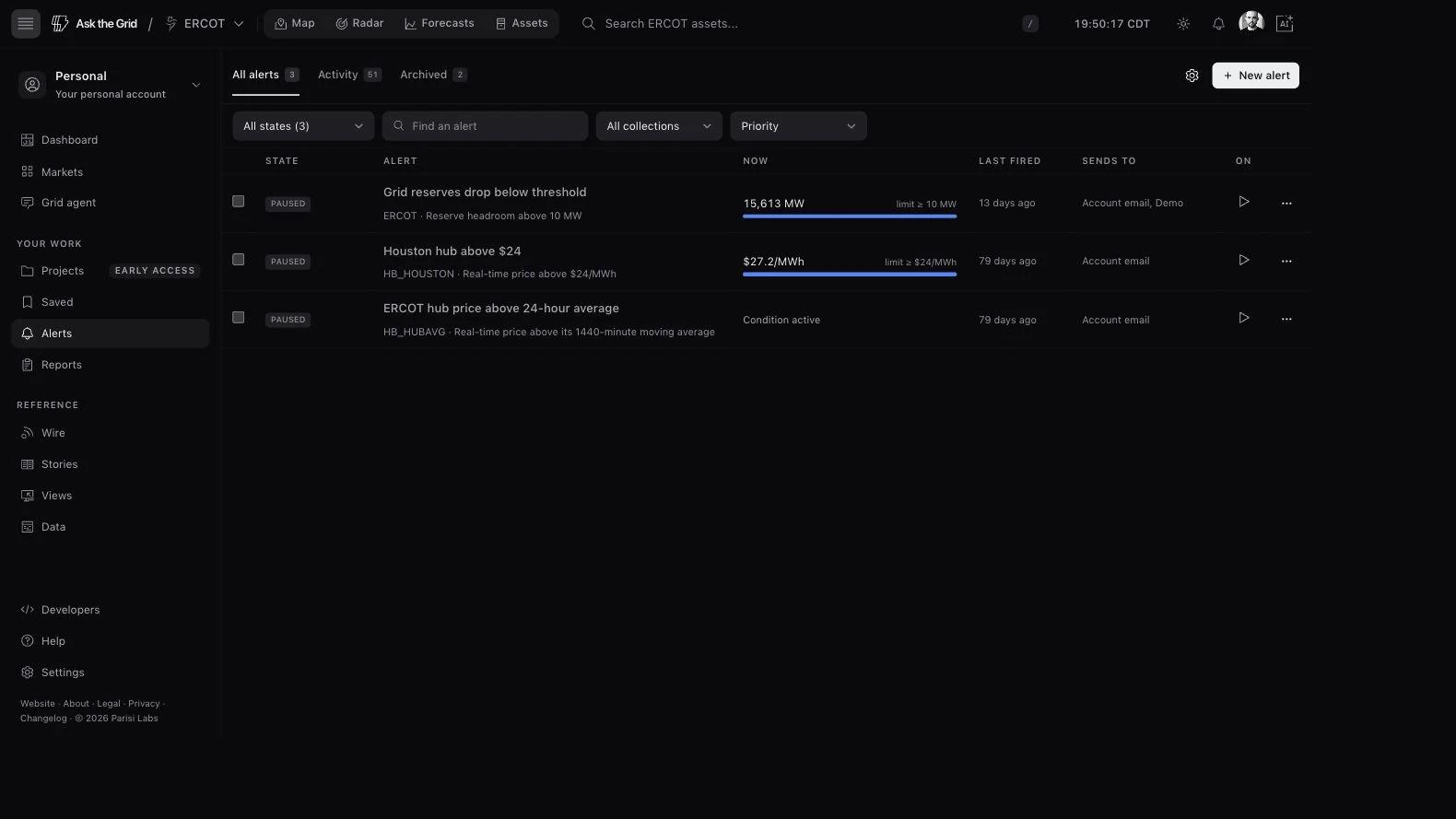The width and height of the screenshot is (1456, 819).
Task: Resume the ERCOT hub price alert
Action: click(x=1244, y=319)
